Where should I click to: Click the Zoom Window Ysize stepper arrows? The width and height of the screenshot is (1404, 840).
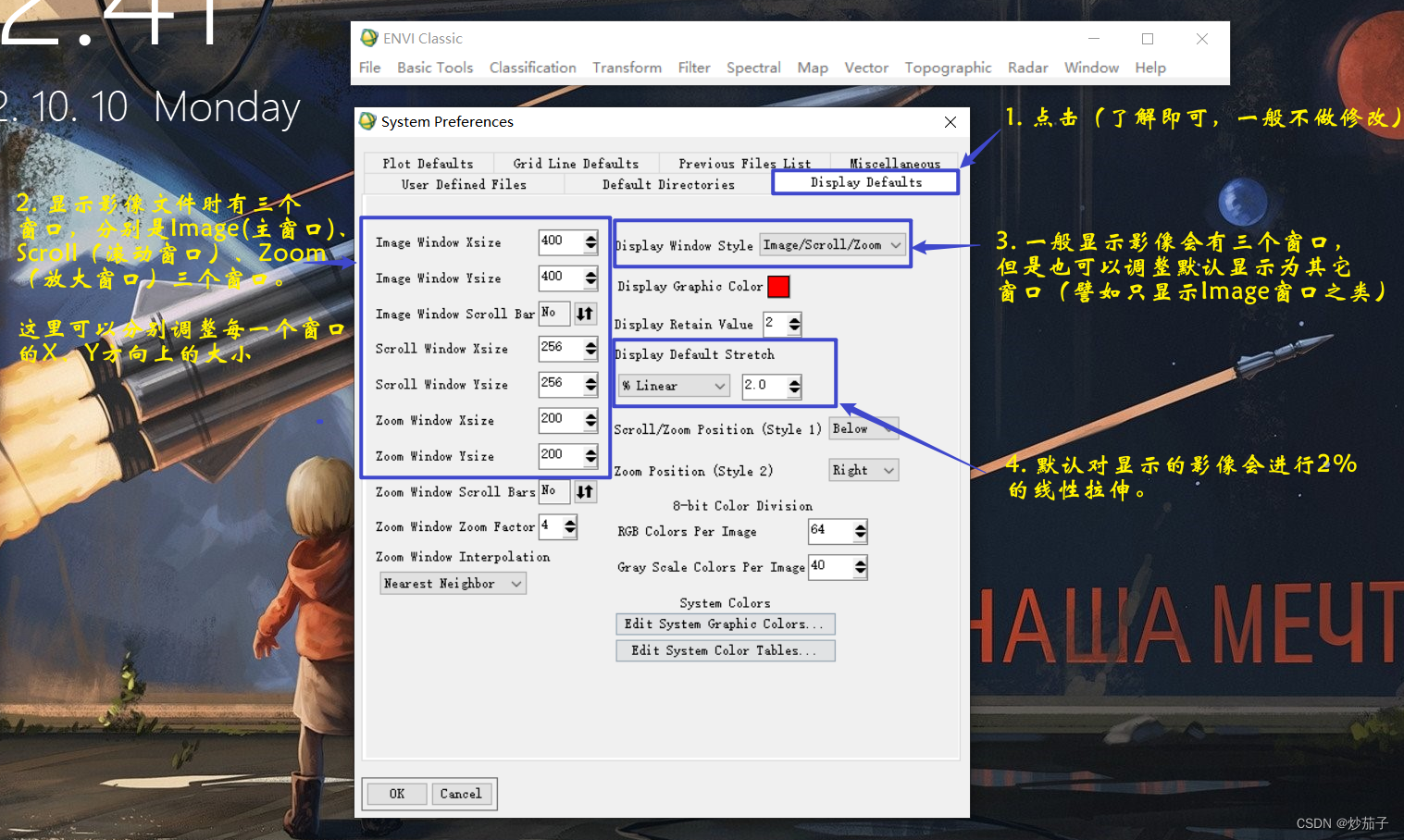coord(590,456)
